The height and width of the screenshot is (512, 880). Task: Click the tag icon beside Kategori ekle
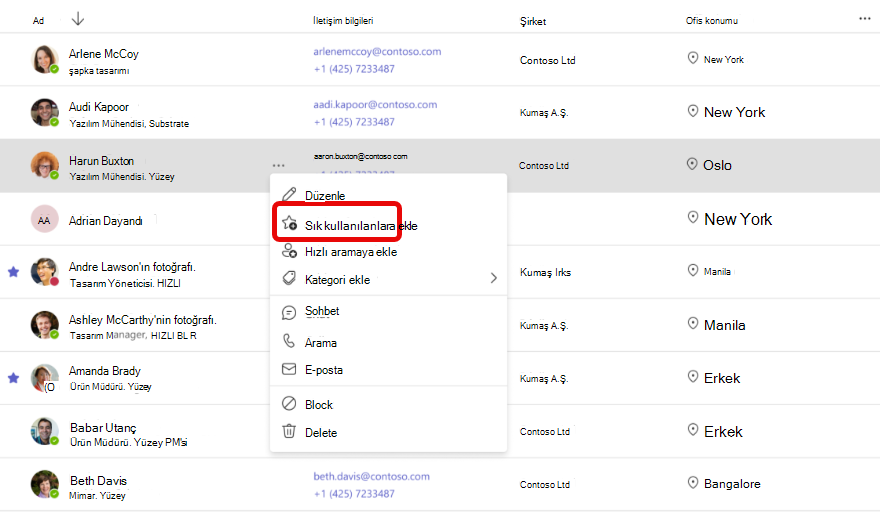tap(289, 278)
